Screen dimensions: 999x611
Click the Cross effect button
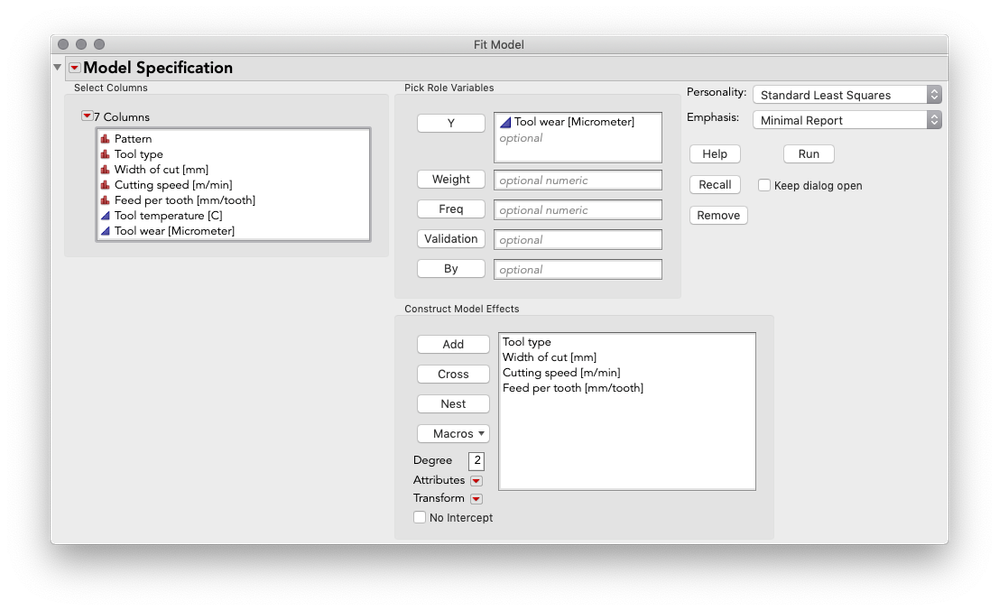coord(453,374)
